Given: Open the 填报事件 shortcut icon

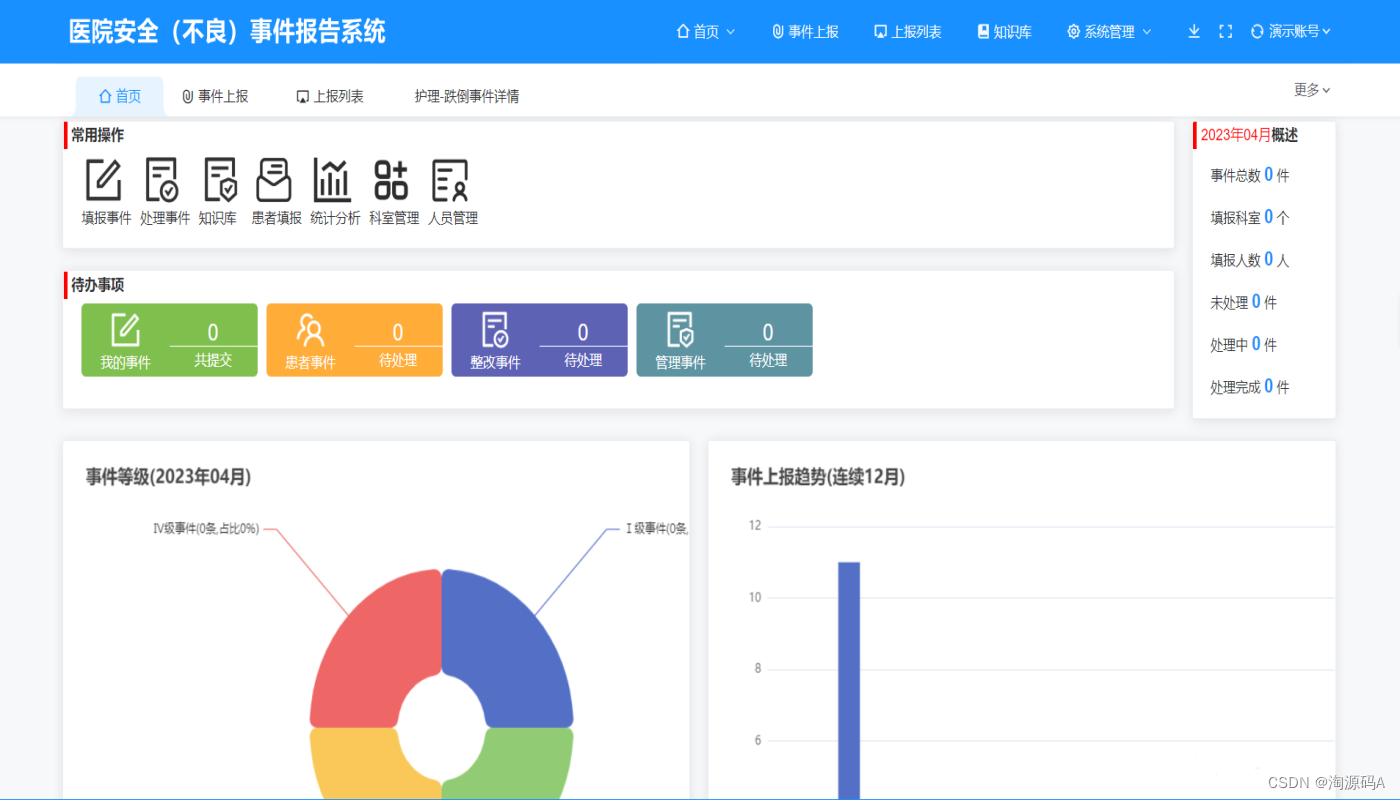Looking at the screenshot, I should [104, 180].
